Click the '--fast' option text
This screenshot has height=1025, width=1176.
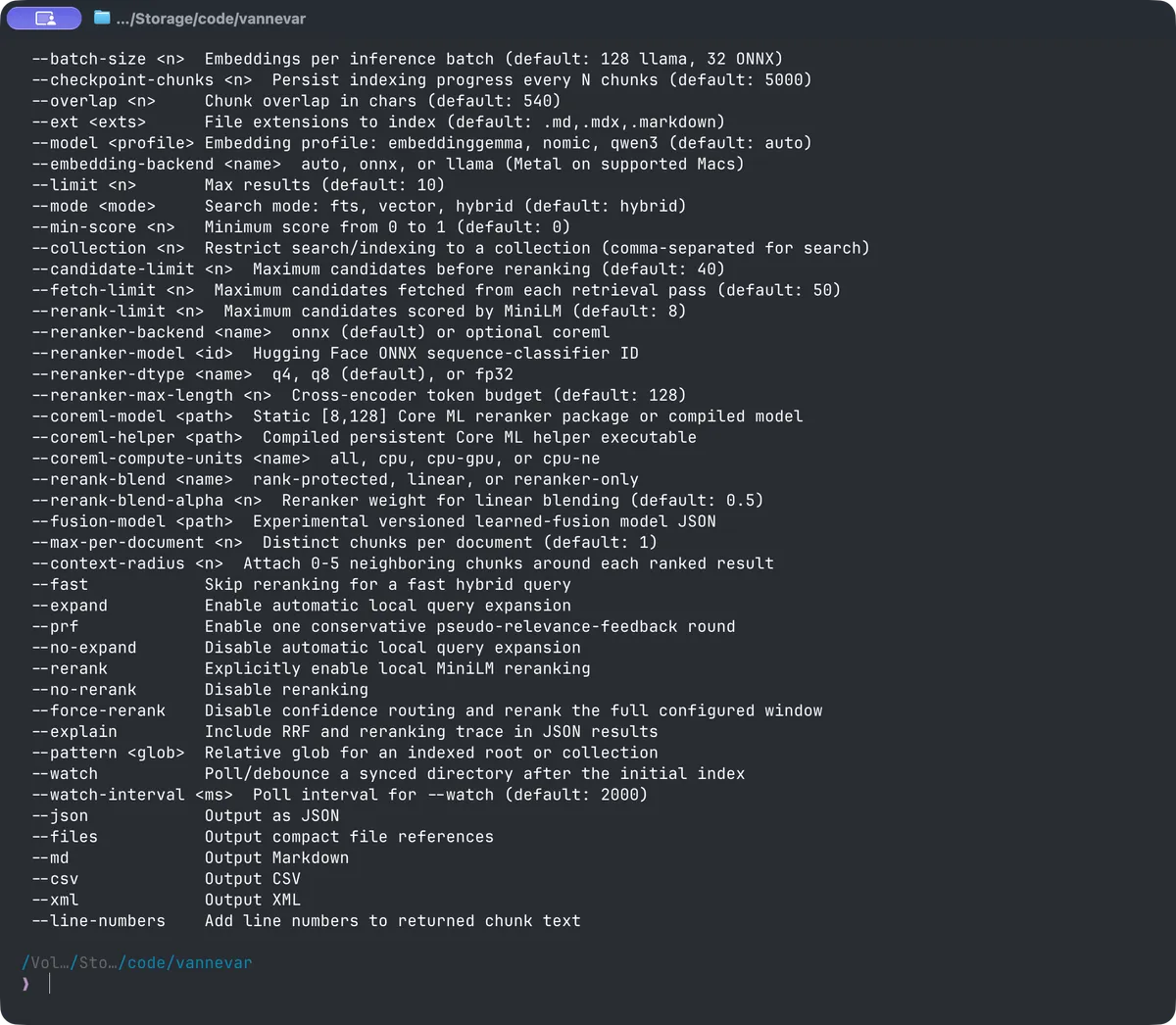[x=60, y=585]
